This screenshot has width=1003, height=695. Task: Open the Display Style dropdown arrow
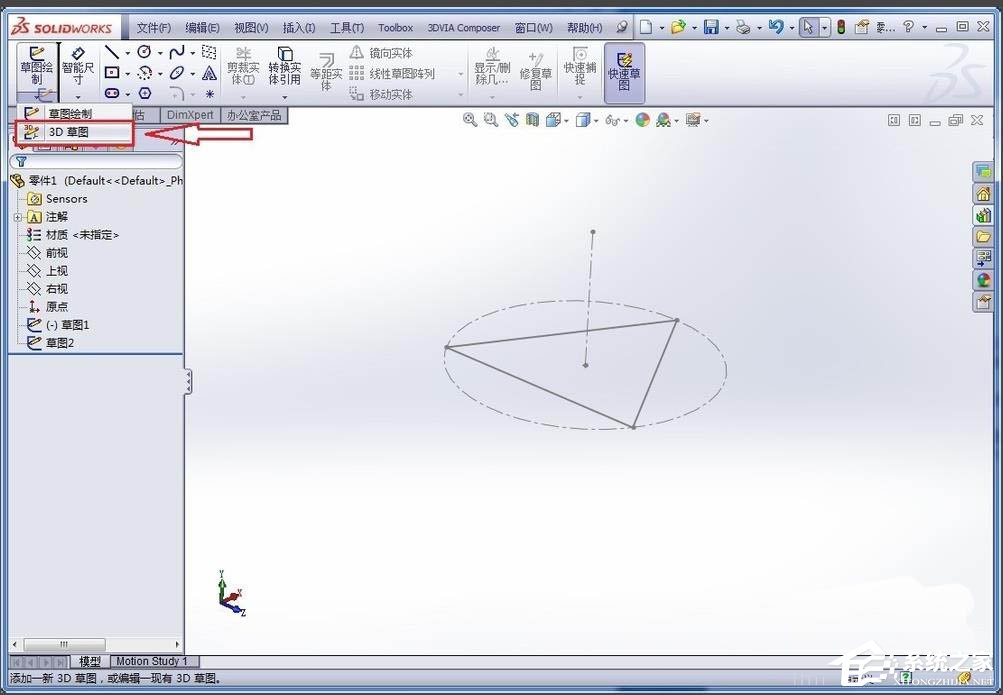[x=597, y=119]
